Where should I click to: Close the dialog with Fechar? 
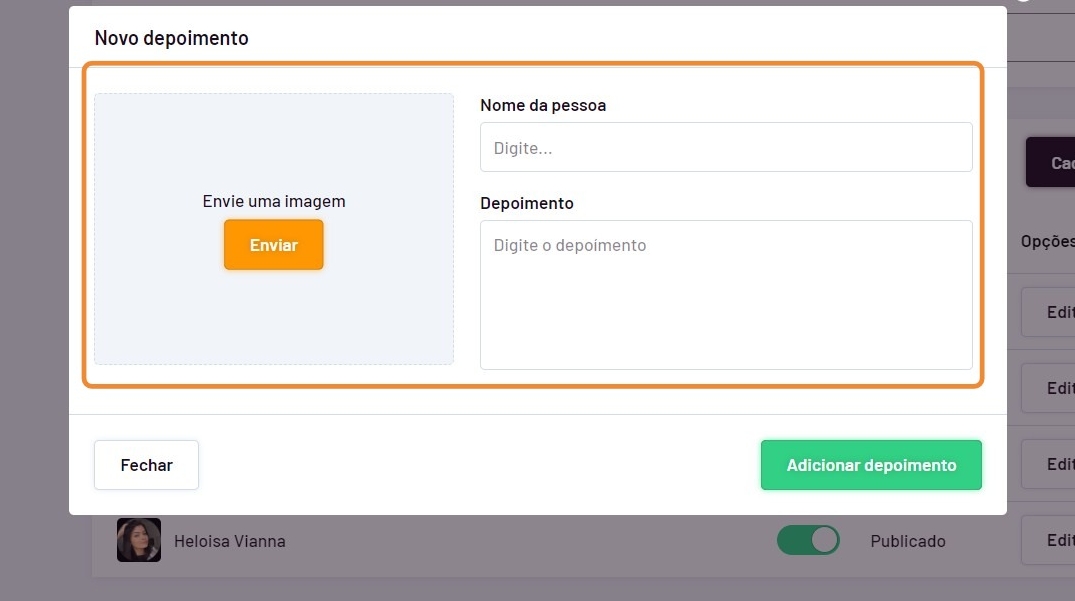pyautogui.click(x=146, y=465)
